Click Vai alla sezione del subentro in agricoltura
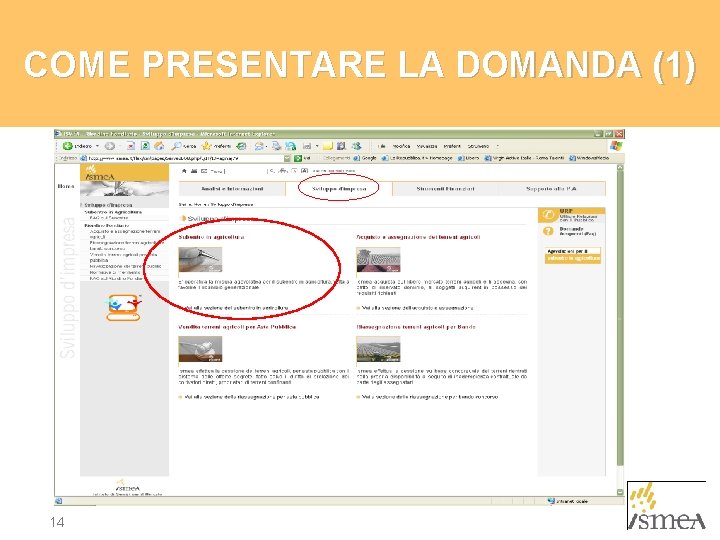The image size is (720, 540). 236,308
